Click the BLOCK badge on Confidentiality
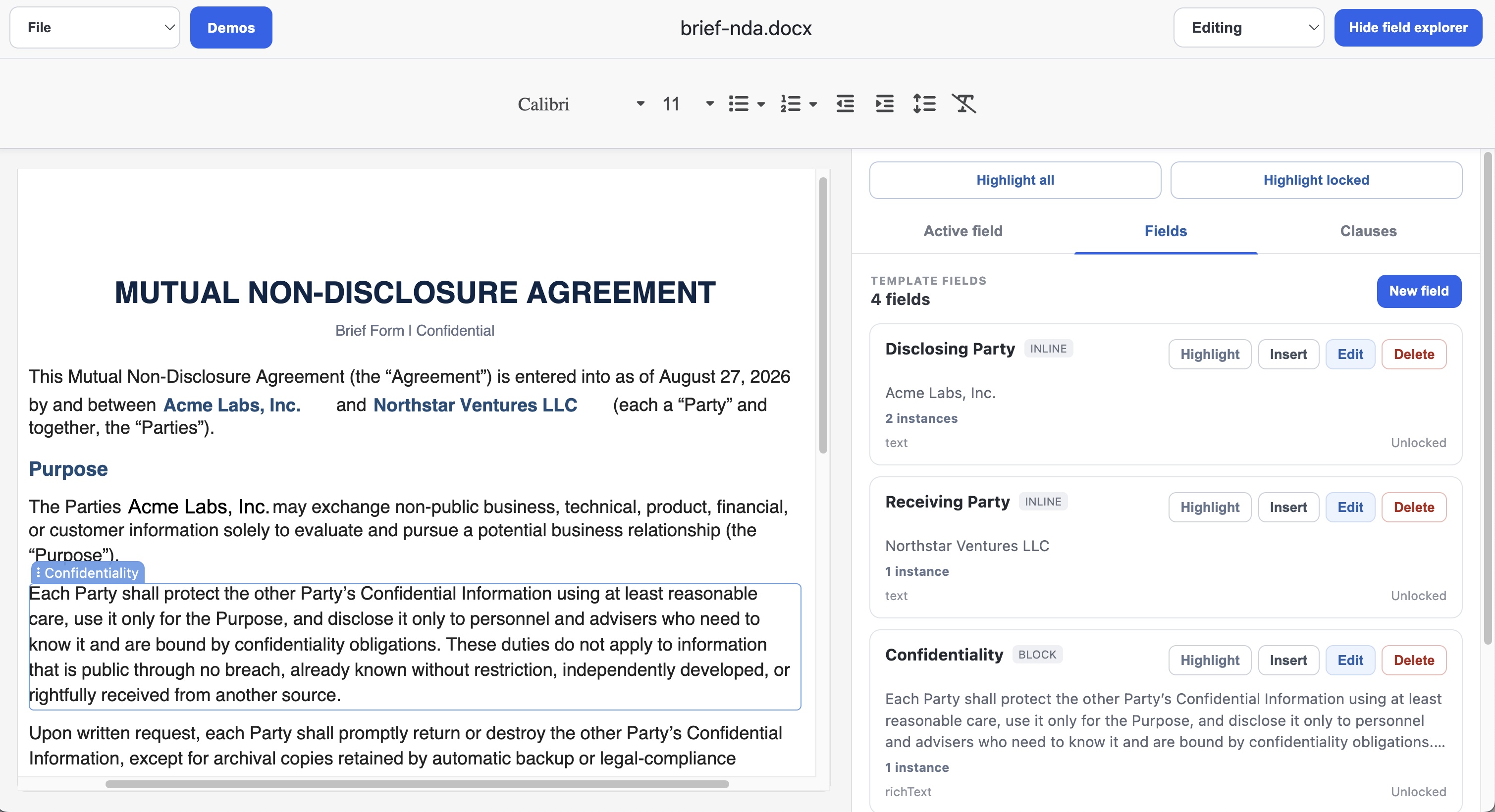Viewport: 1495px width, 812px height. point(1038,655)
